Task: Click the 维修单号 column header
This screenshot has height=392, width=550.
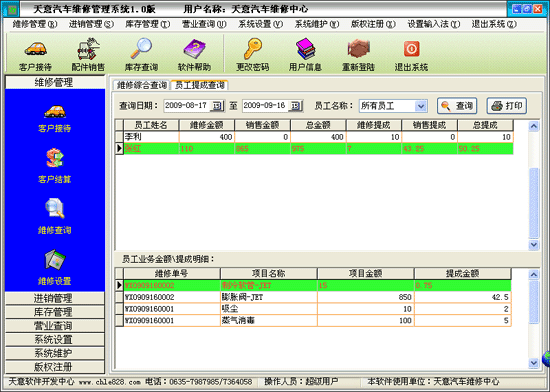Action: coord(172,273)
